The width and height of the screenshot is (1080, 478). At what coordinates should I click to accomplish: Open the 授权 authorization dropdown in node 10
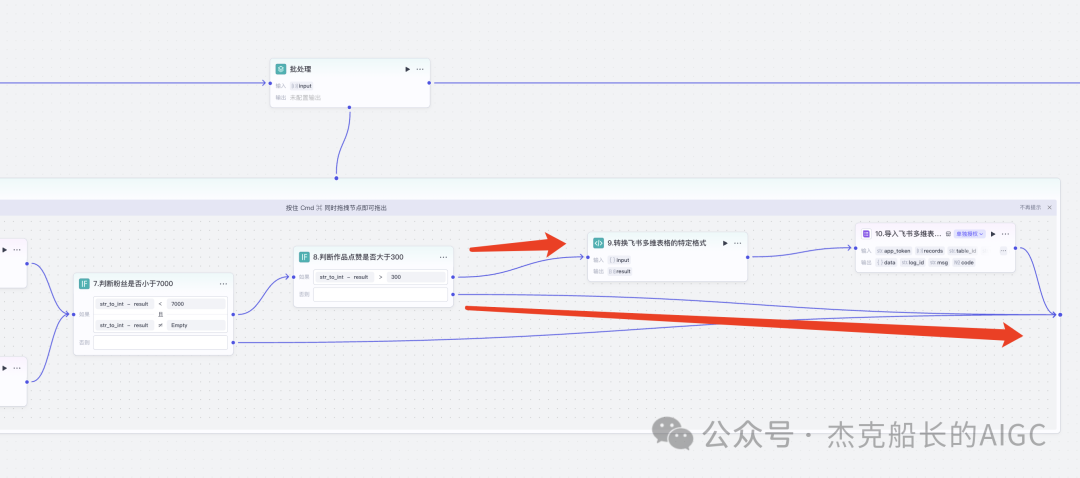pyautogui.click(x=970, y=234)
